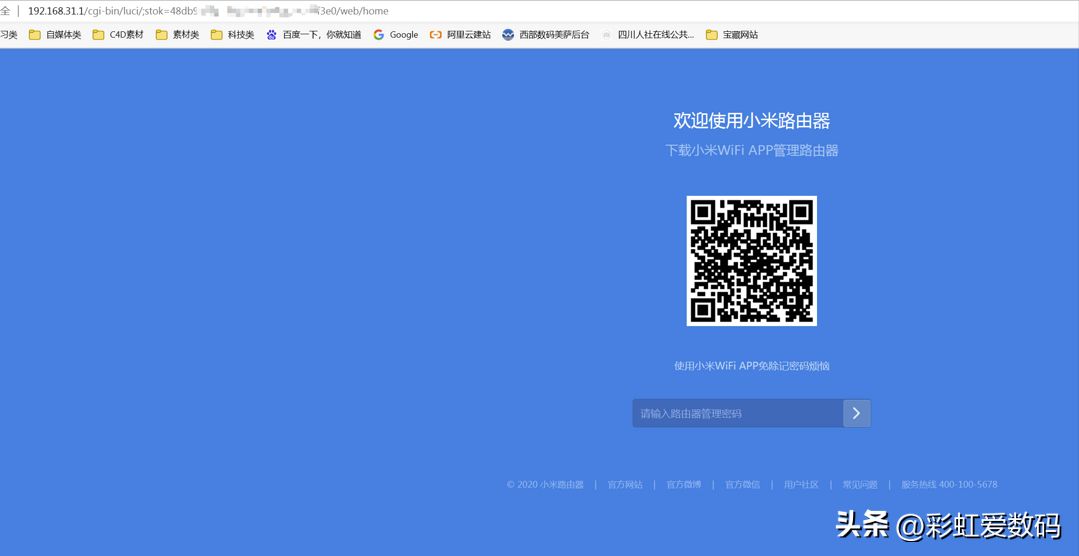The height and width of the screenshot is (556, 1079).
Task: Open the 百度一下，你就知道 bookmark
Action: click(x=314, y=34)
